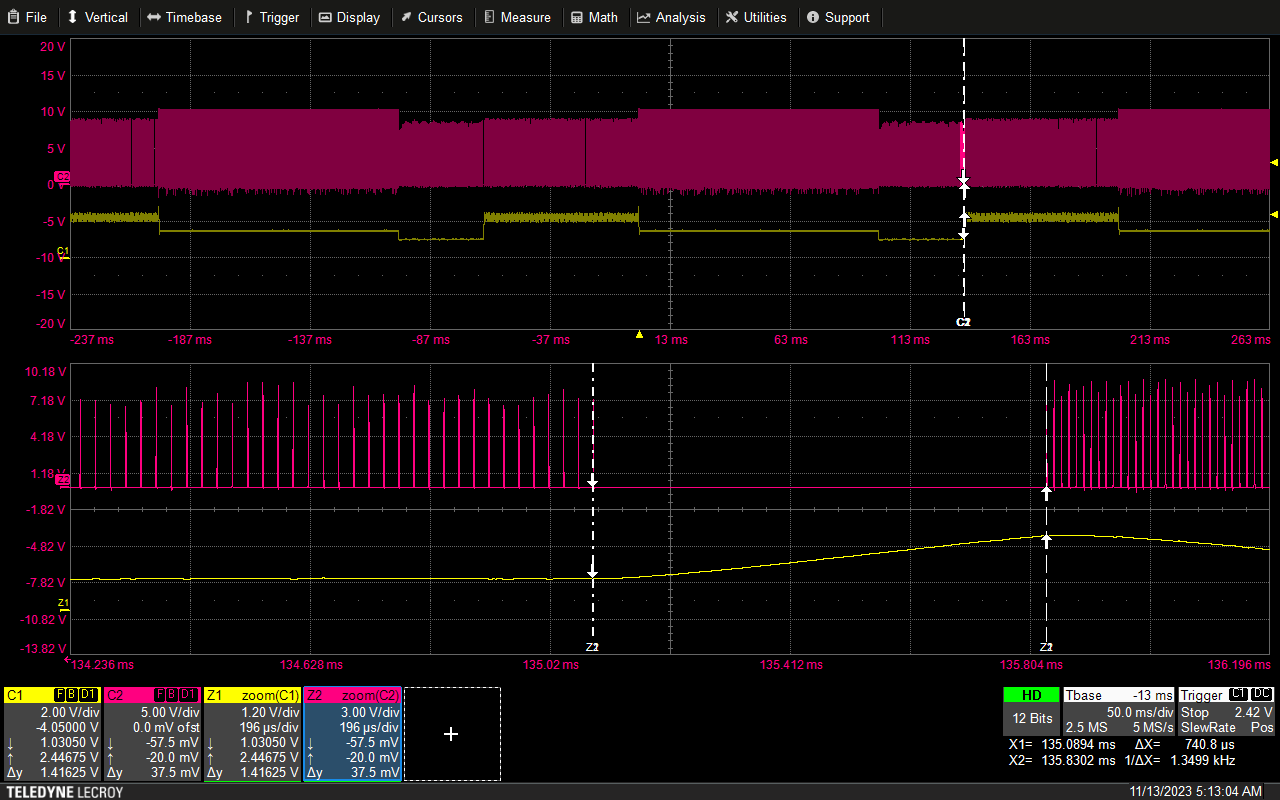1280x800 pixels.
Task: Select the Z2 zoom(C2) descriptor box
Action: tap(352, 733)
